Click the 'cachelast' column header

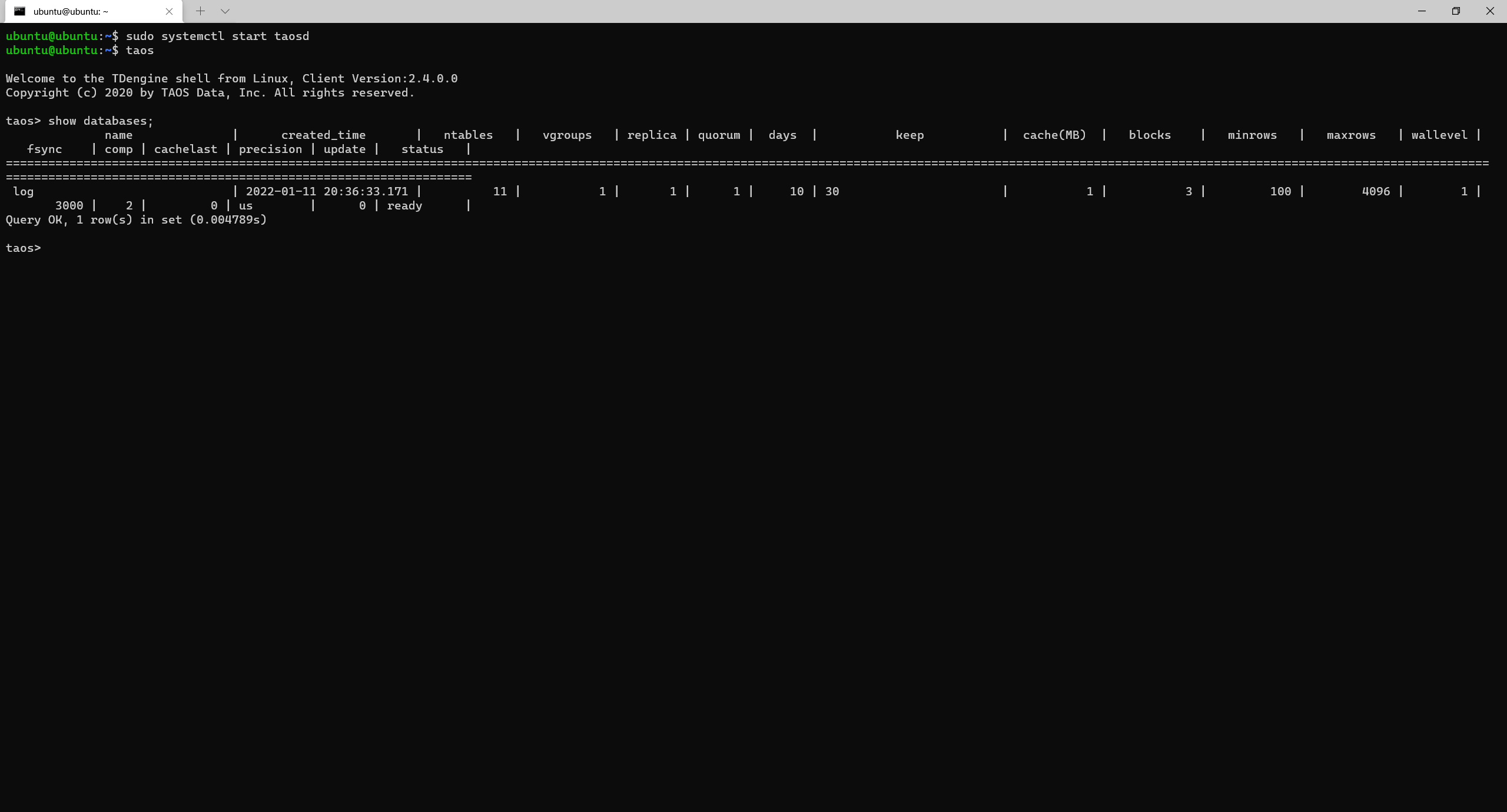coord(185,149)
